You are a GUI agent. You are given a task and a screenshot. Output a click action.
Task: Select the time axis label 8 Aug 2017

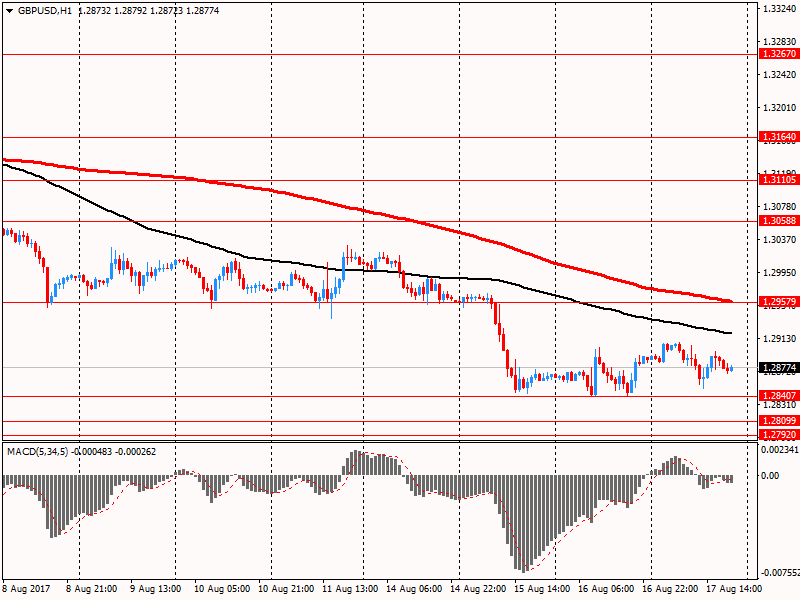coord(27,589)
